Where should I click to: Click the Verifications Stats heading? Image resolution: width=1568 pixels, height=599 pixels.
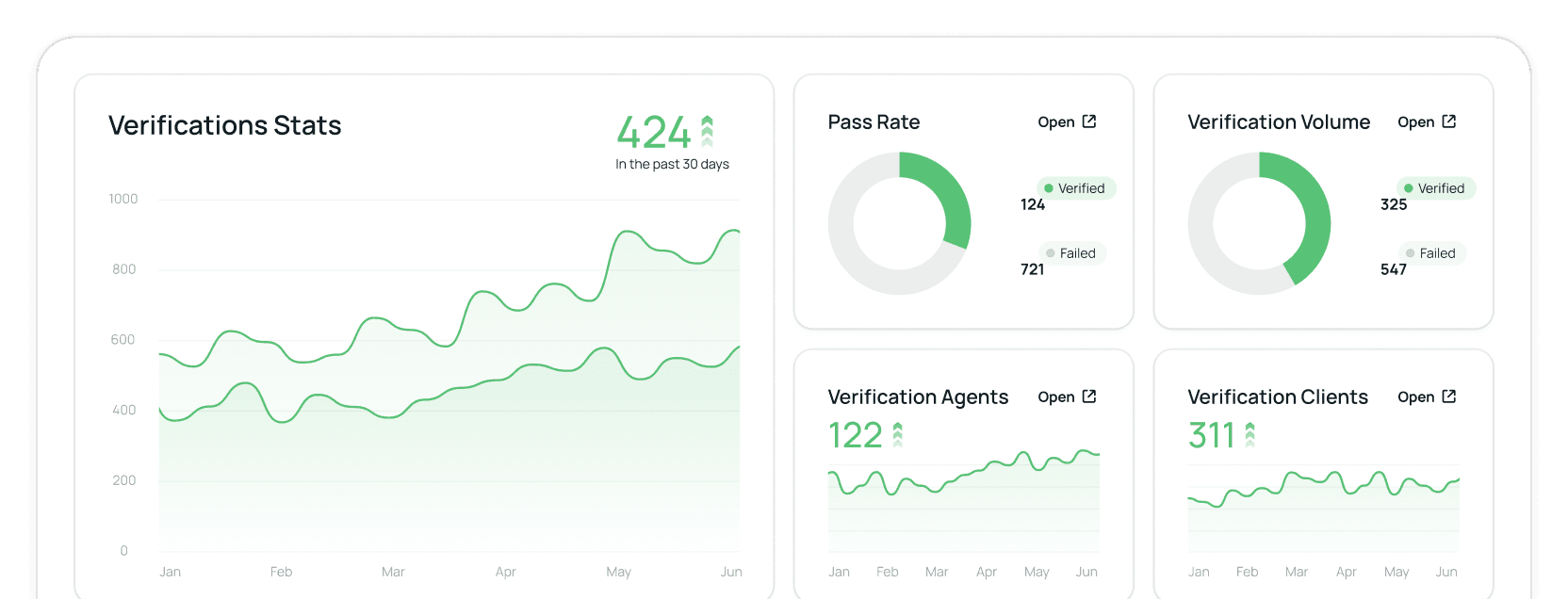click(224, 125)
